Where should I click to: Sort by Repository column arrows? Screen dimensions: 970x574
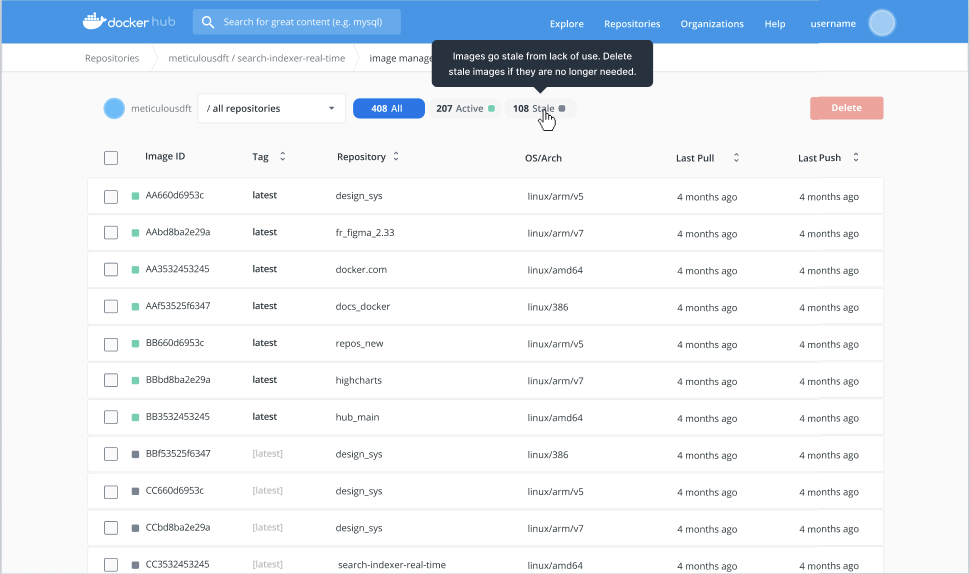click(396, 157)
